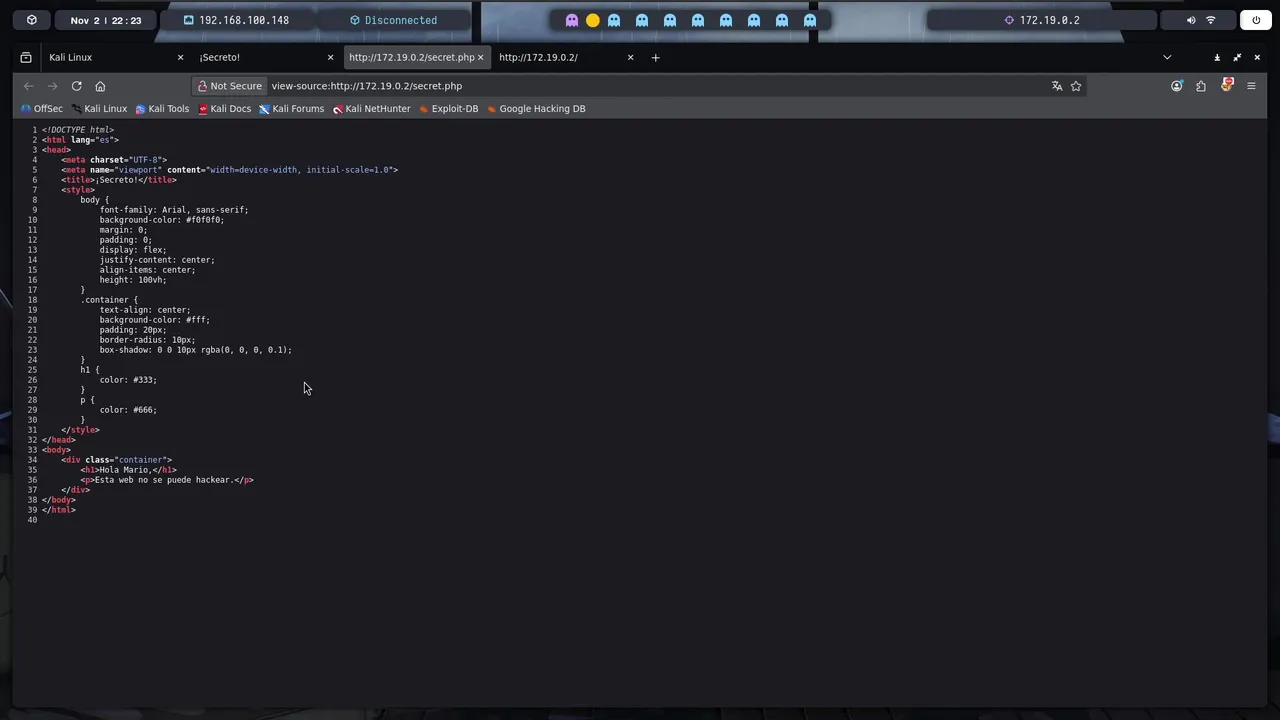The height and width of the screenshot is (720, 1280).
Task: Click the Disconnected VPN status widget
Action: [x=393, y=20]
